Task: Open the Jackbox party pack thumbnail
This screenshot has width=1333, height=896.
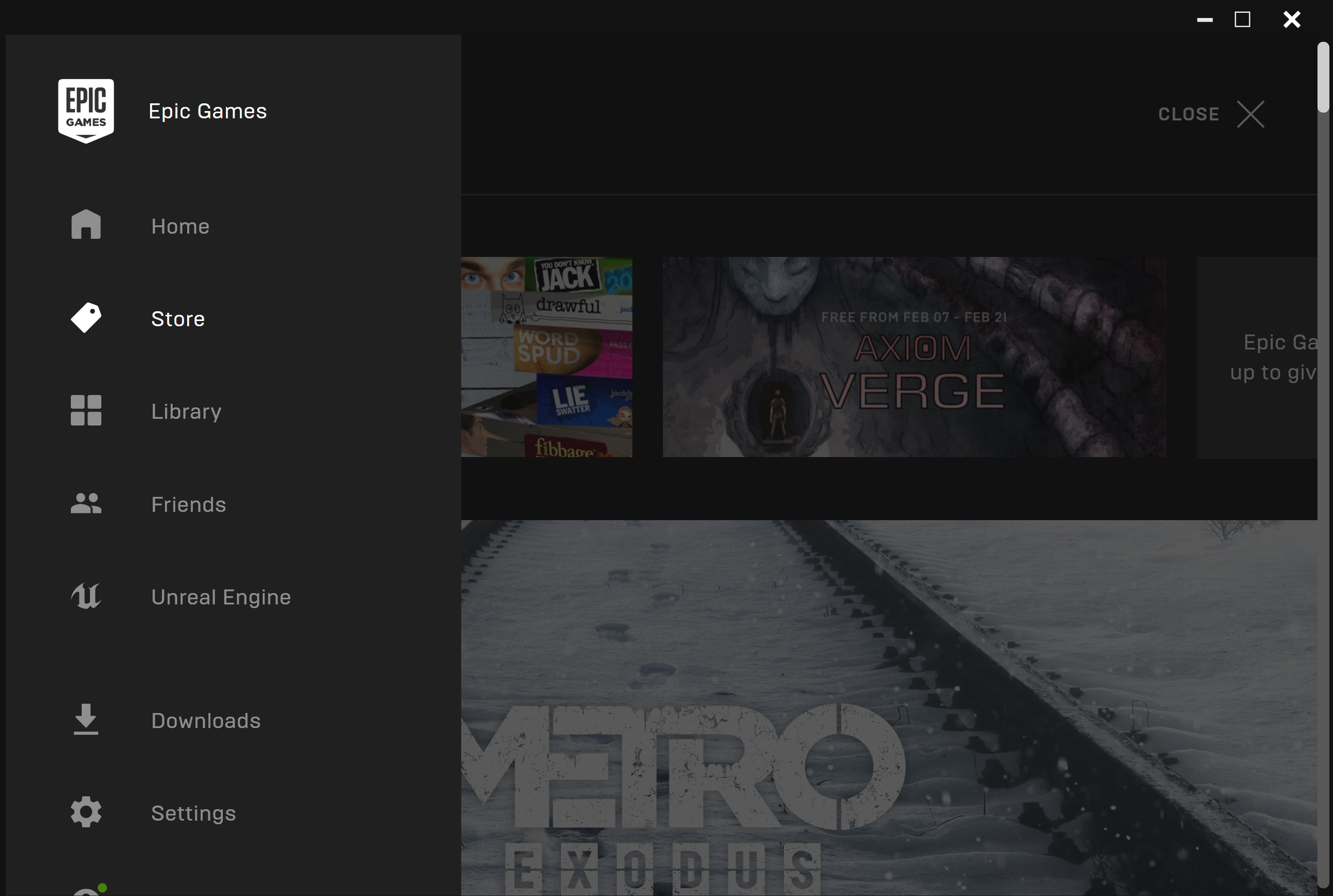Action: (x=546, y=357)
